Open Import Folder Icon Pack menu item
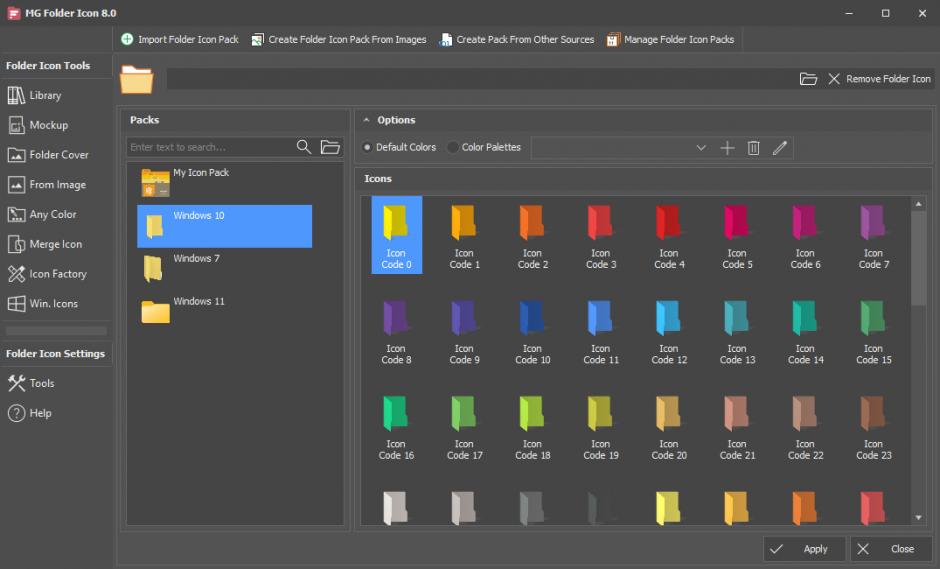 coord(180,40)
